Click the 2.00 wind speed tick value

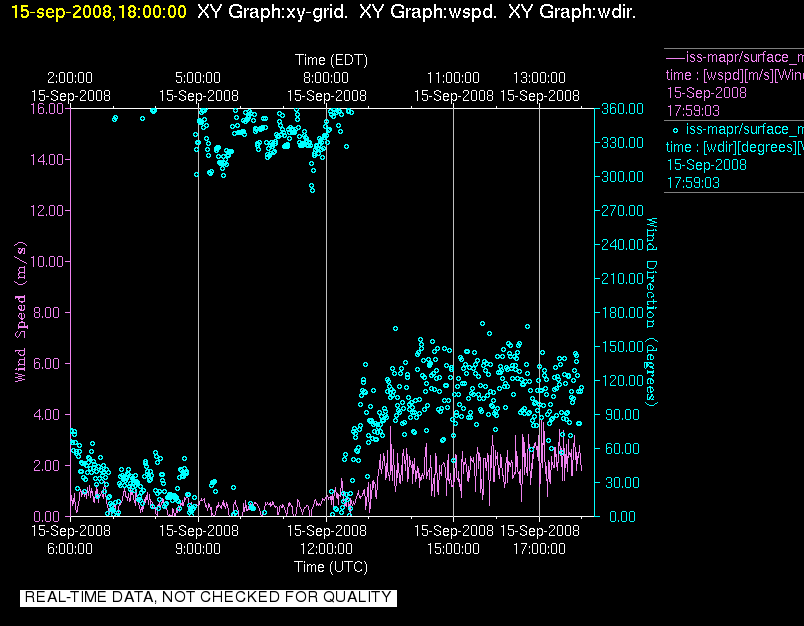coord(47,466)
